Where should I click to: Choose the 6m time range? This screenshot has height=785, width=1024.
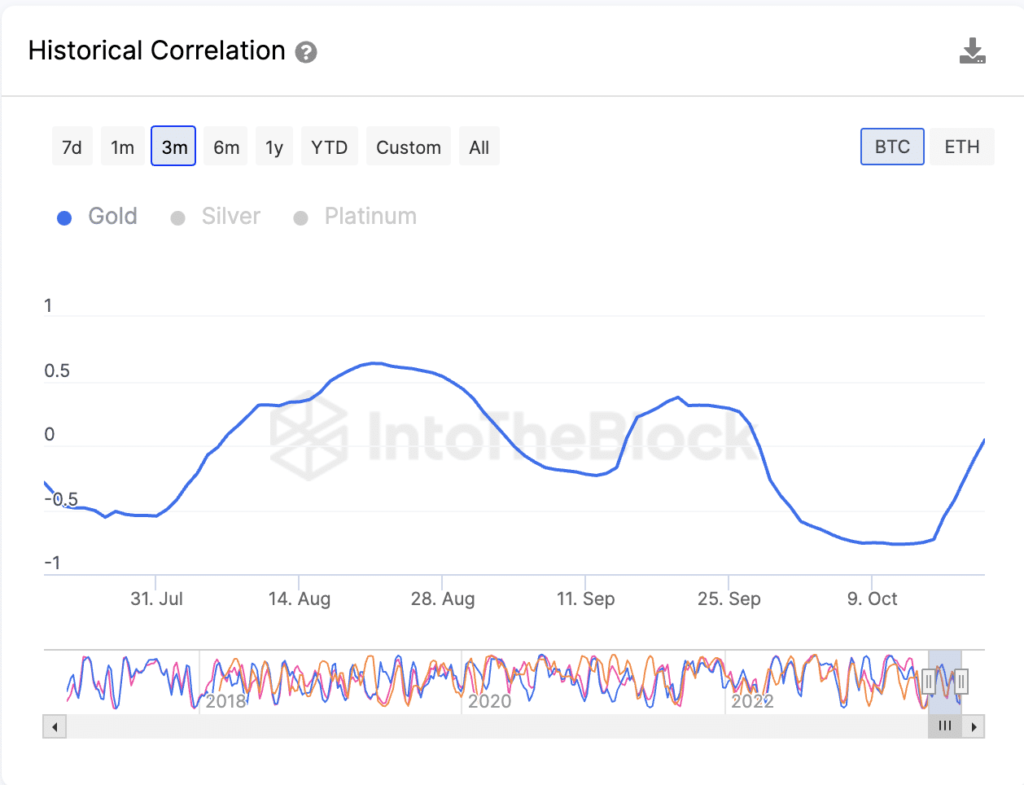[x=226, y=147]
